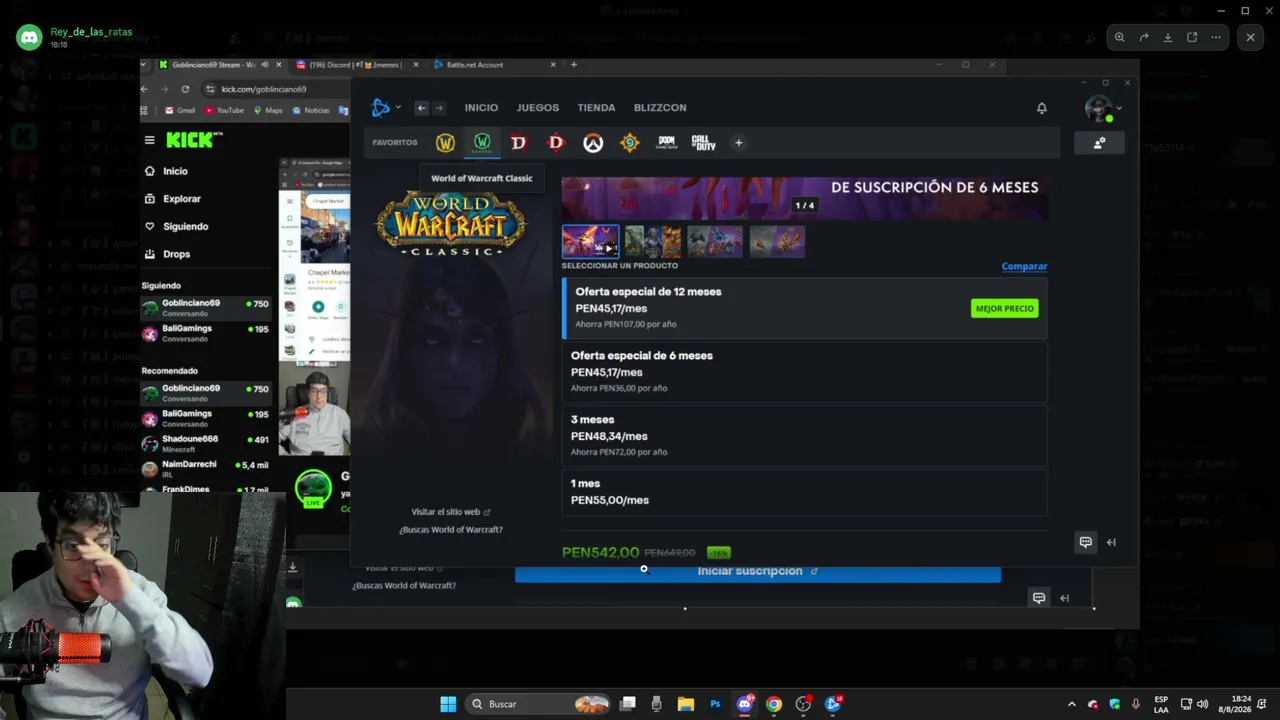Open Photoshop from the taskbar

pyautogui.click(x=715, y=704)
